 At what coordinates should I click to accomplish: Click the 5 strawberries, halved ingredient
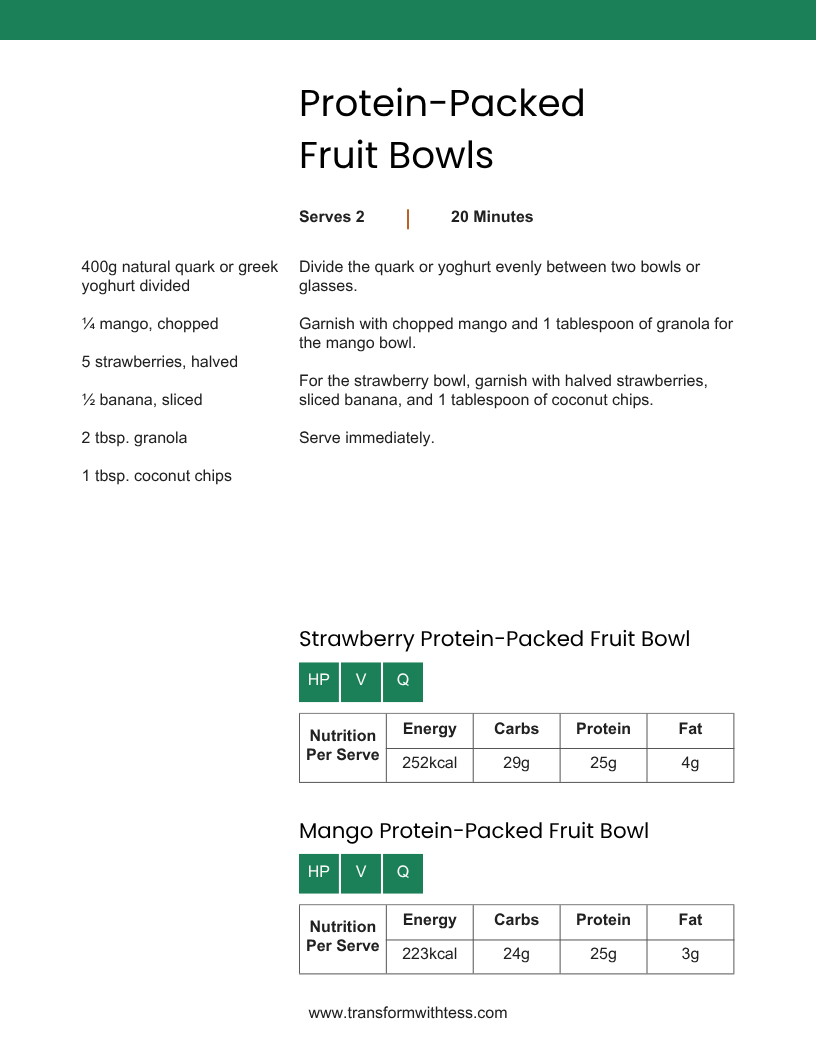coord(160,362)
